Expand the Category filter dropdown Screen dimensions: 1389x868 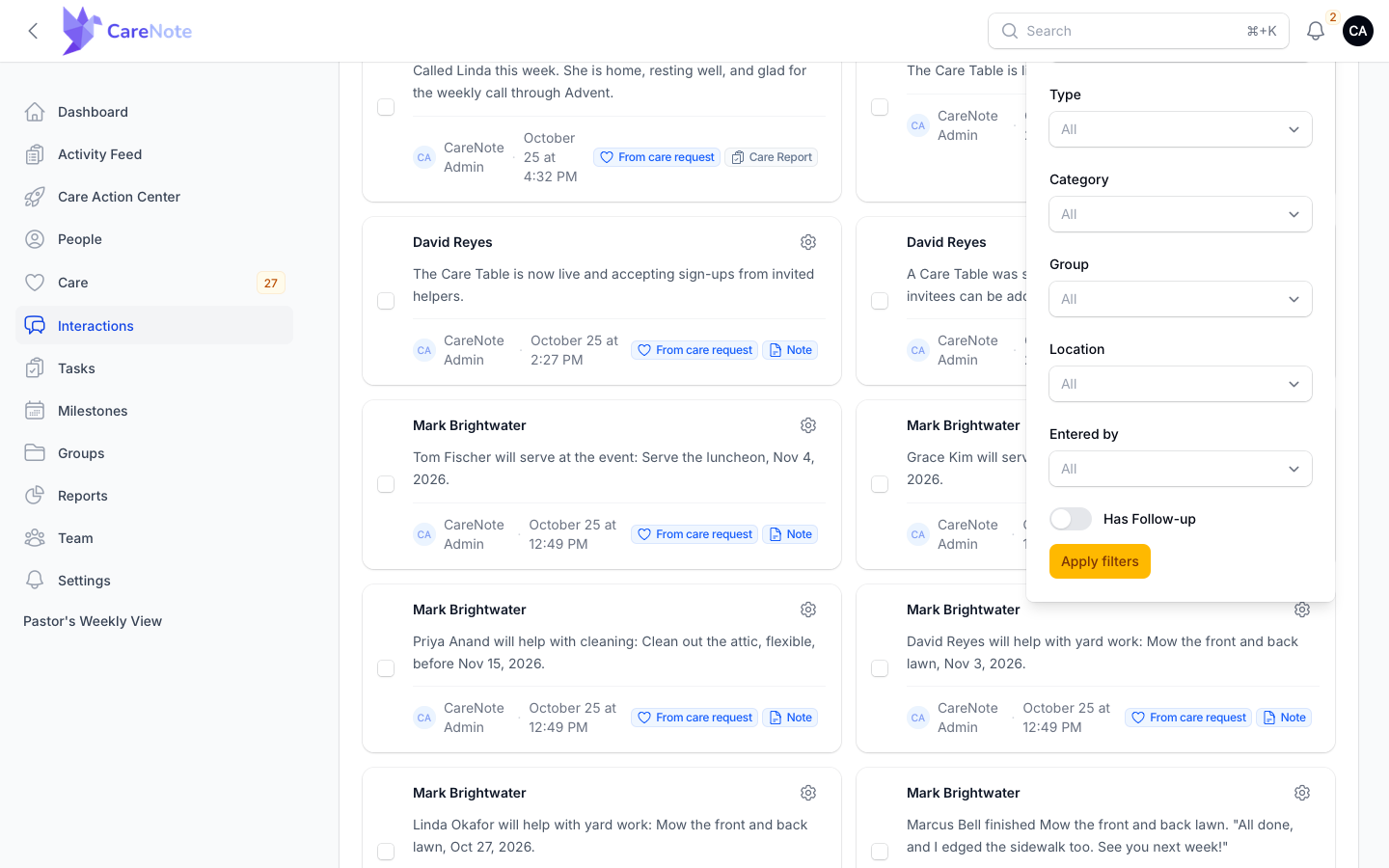(1181, 214)
